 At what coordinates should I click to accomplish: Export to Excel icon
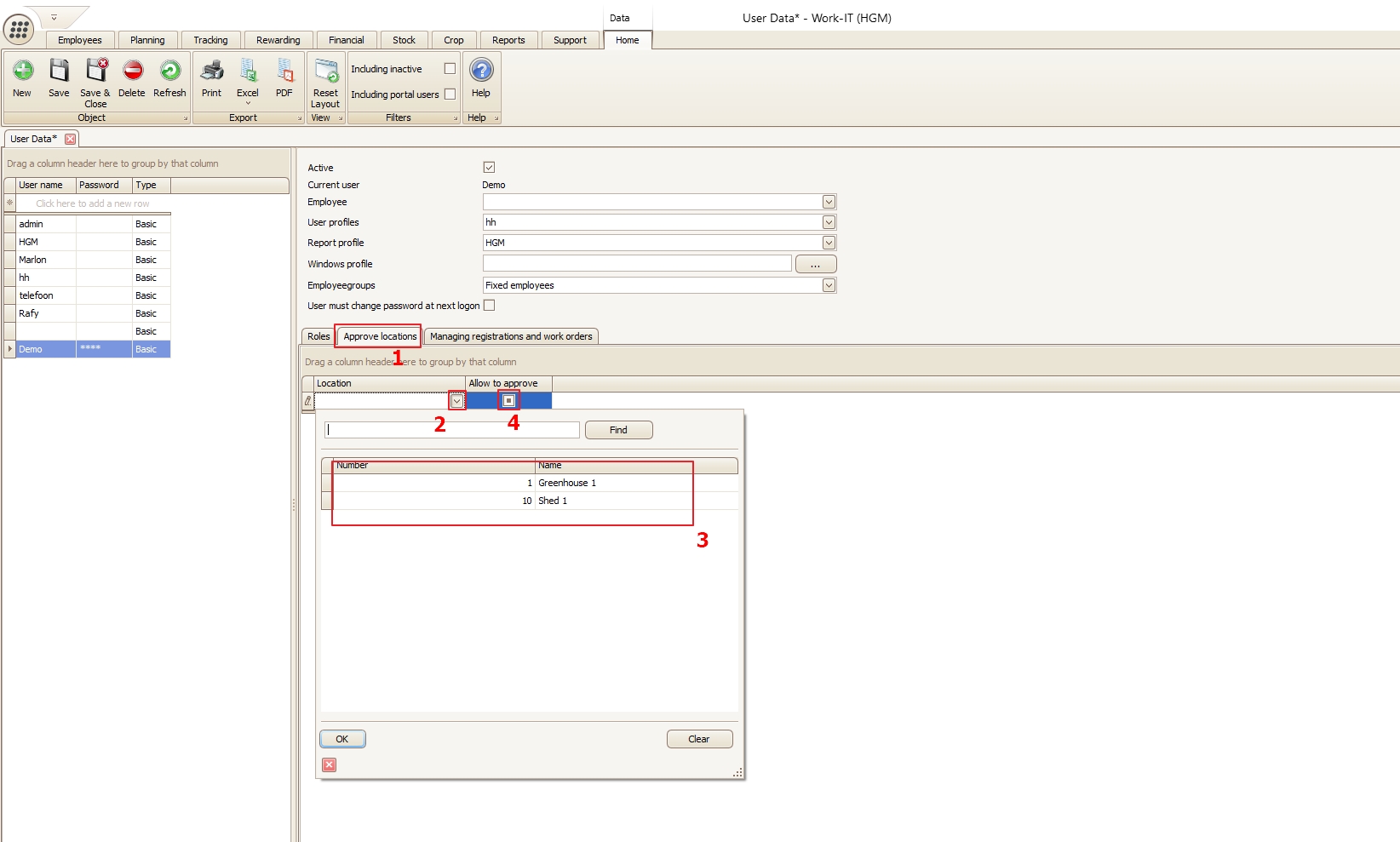click(248, 71)
